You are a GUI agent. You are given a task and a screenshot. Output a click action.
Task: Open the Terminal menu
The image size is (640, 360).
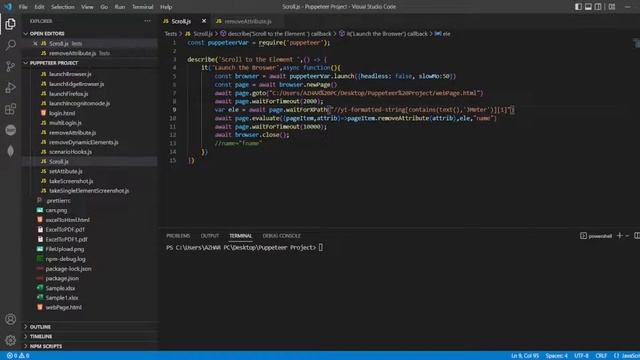click(x=142, y=7)
